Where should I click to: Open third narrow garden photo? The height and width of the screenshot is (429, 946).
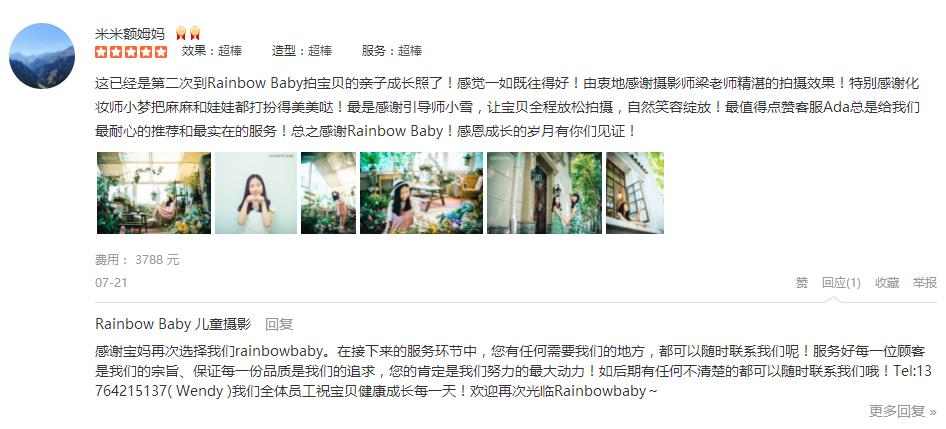click(x=328, y=192)
